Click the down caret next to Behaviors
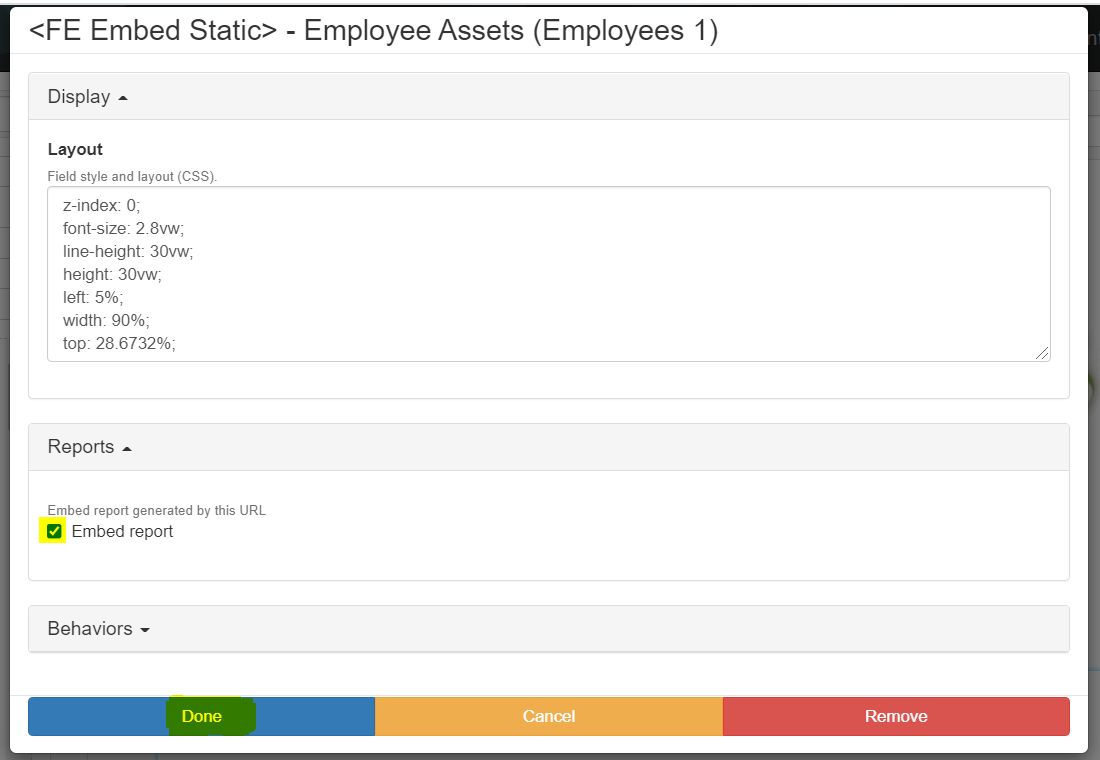Screen dimensions: 1100x760 [x=145, y=630]
